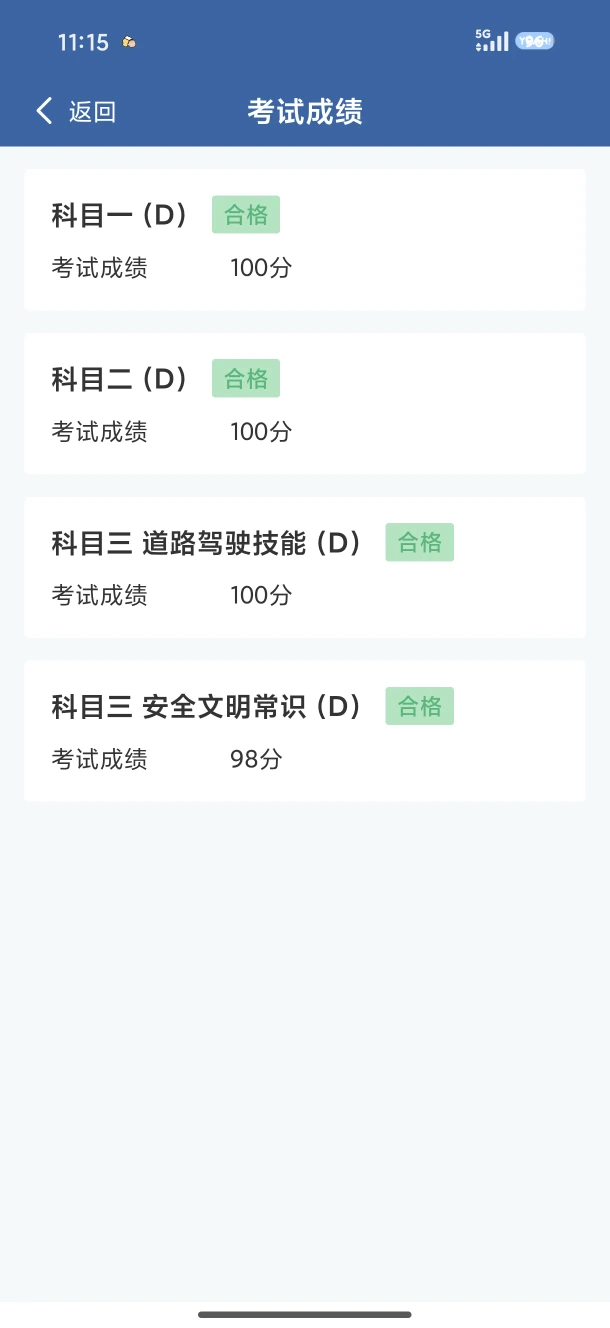Tap the 5G signal strength icon

(492, 41)
